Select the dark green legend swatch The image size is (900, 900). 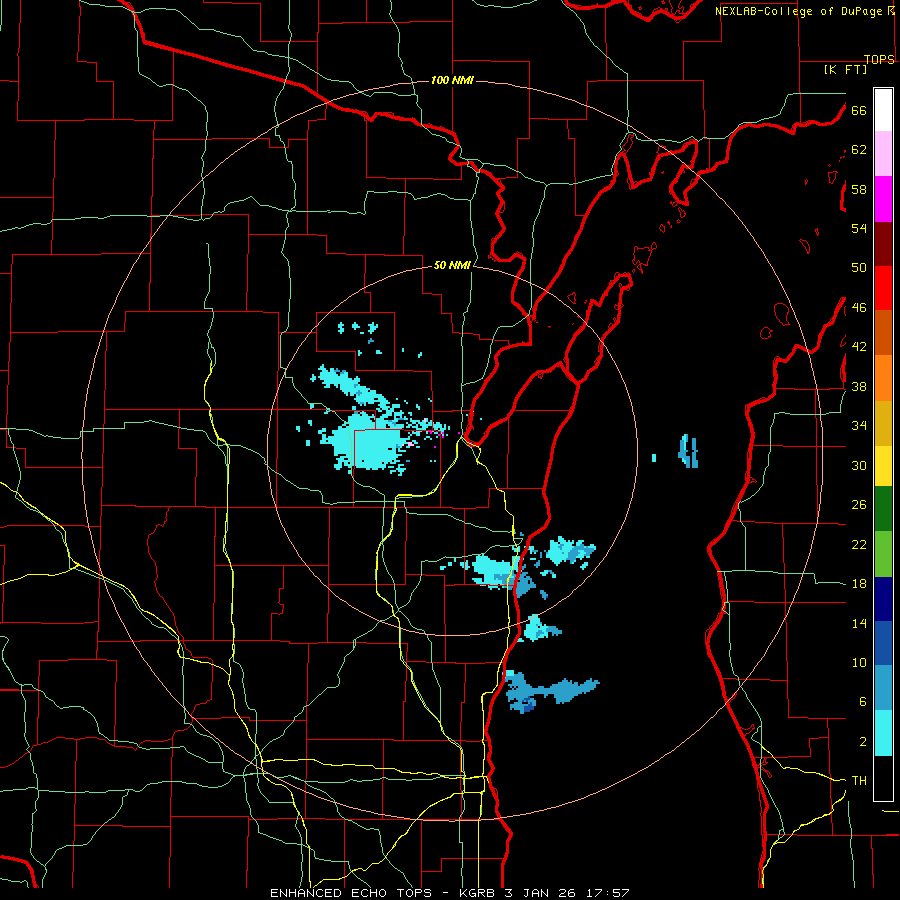(883, 509)
